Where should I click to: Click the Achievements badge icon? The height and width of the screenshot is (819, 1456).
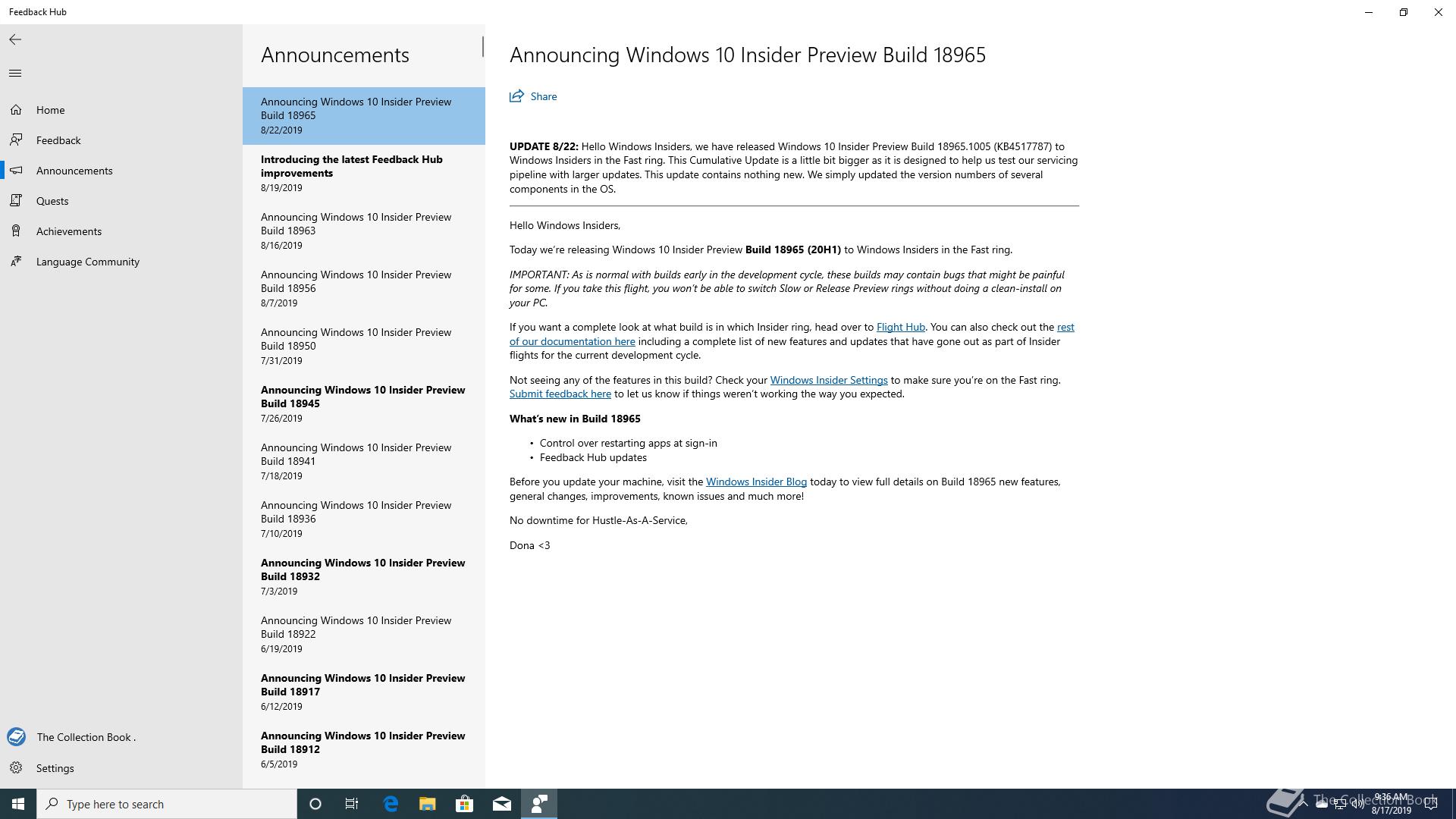point(16,231)
